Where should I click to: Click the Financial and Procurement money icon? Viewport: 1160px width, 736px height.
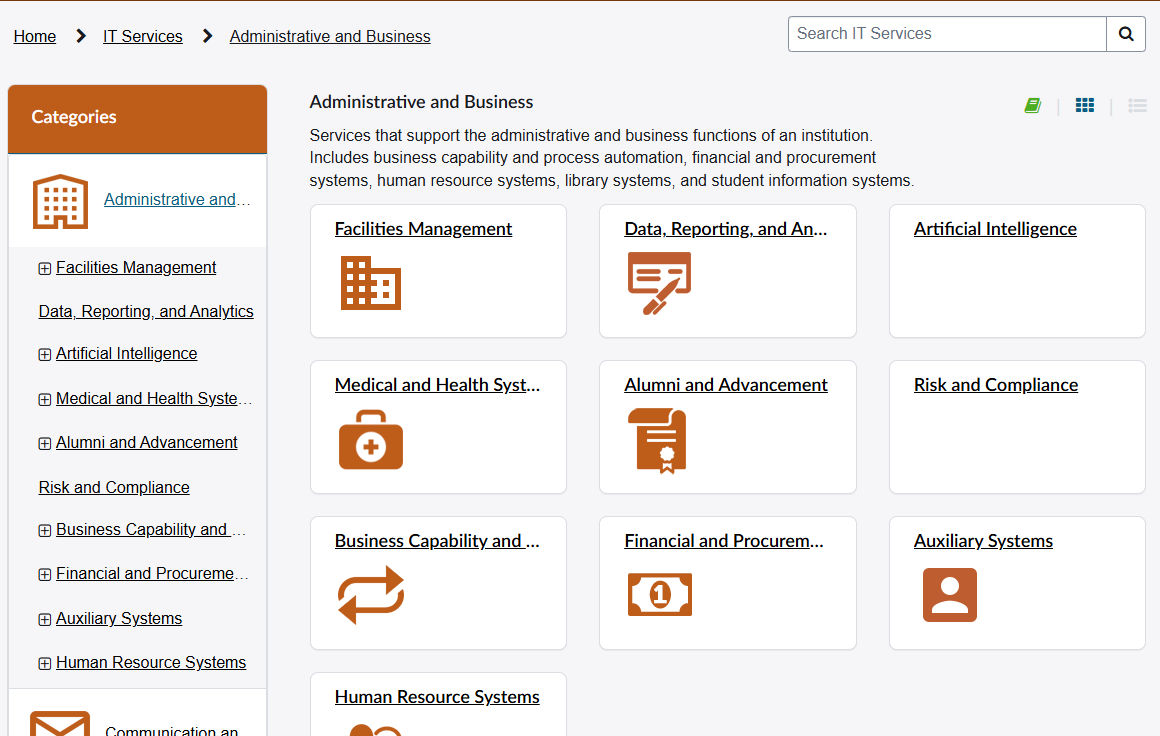click(659, 595)
